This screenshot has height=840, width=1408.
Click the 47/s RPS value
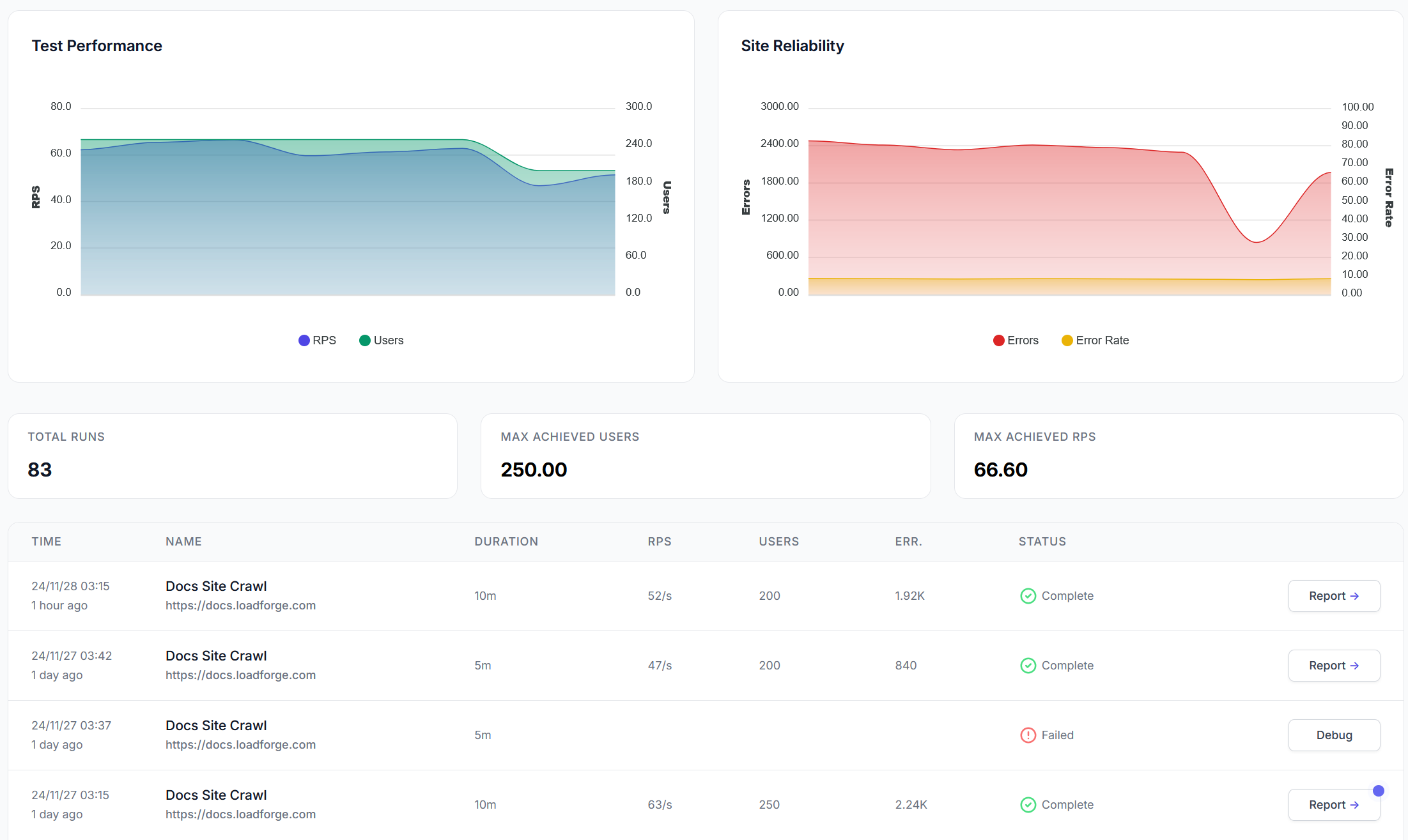(x=660, y=666)
